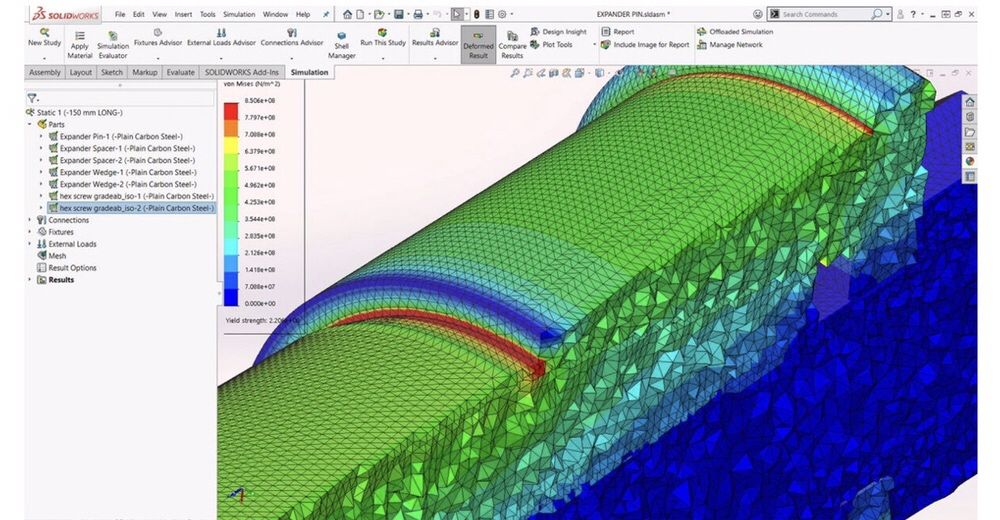Click the Report button

(618, 31)
